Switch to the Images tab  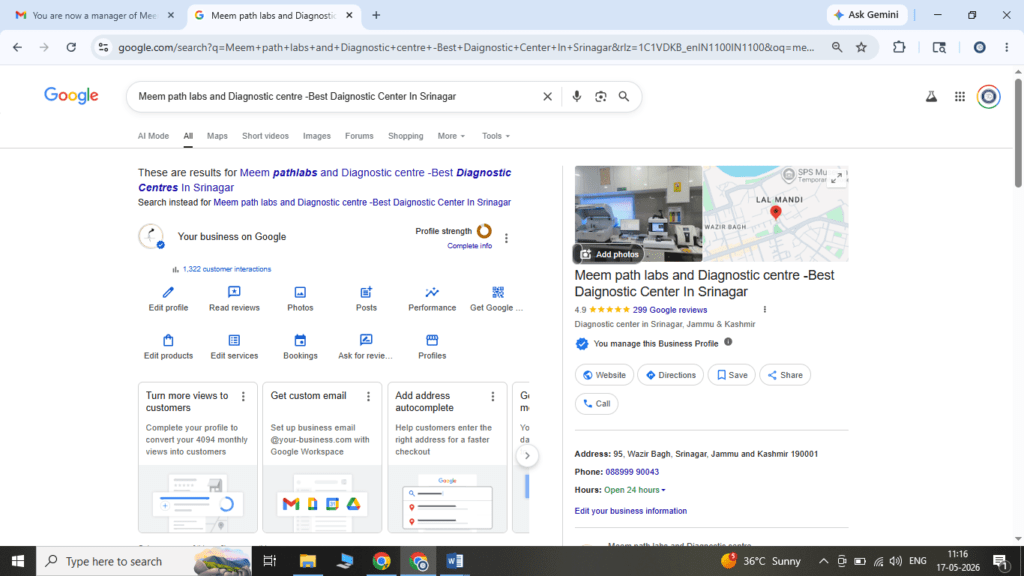317,136
